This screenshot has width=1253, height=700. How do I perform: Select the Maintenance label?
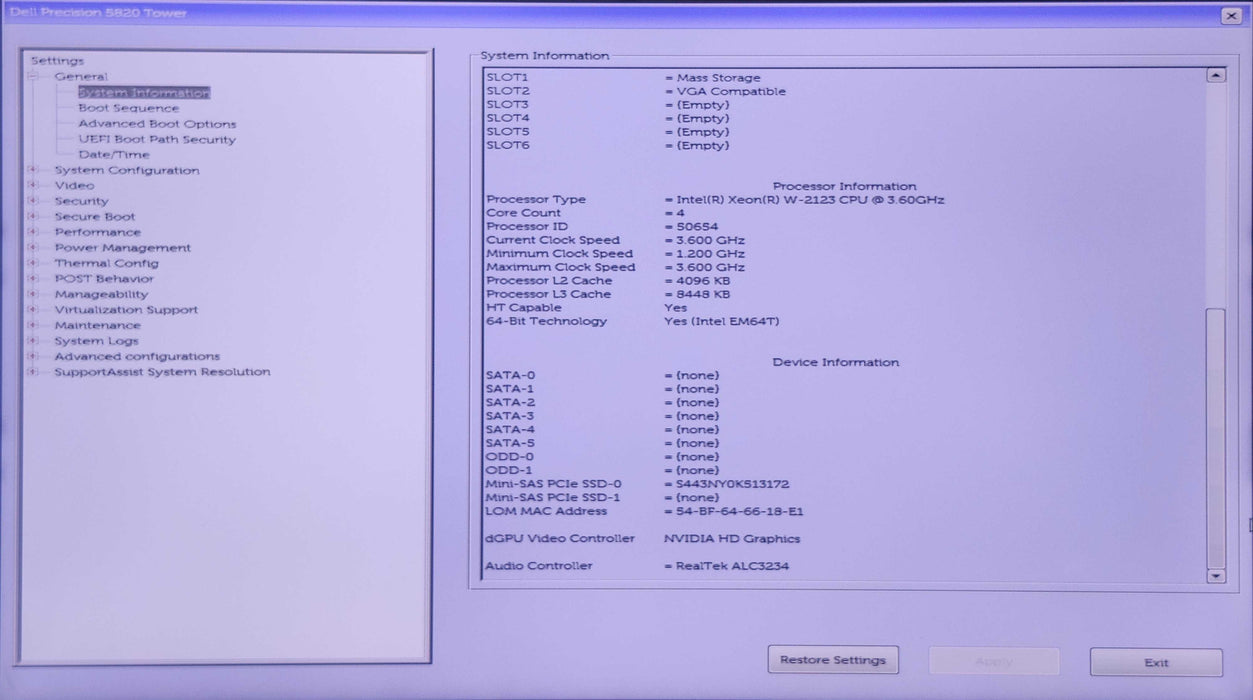(x=97, y=325)
